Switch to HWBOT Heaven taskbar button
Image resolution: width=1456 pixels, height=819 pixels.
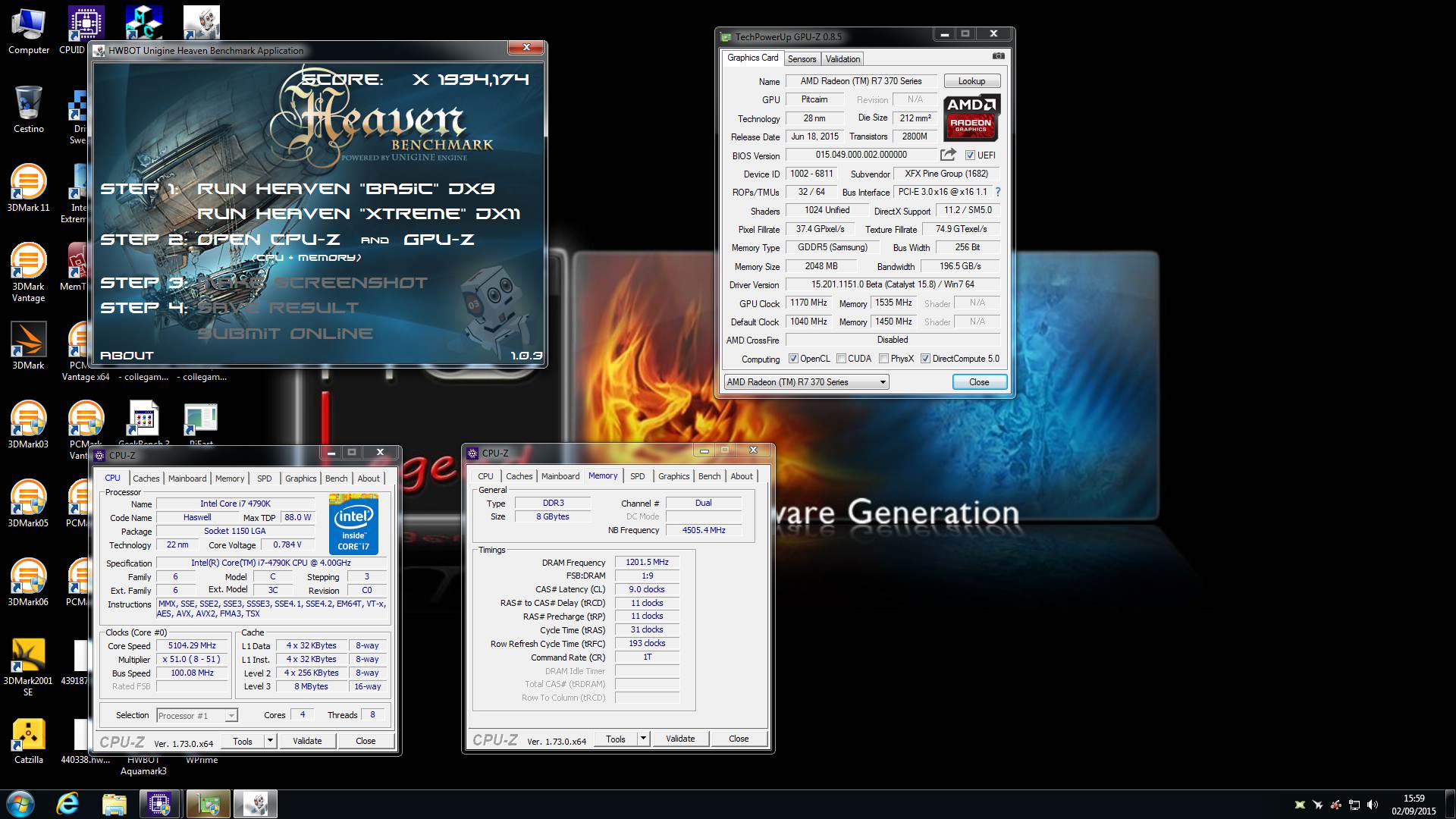click(256, 804)
